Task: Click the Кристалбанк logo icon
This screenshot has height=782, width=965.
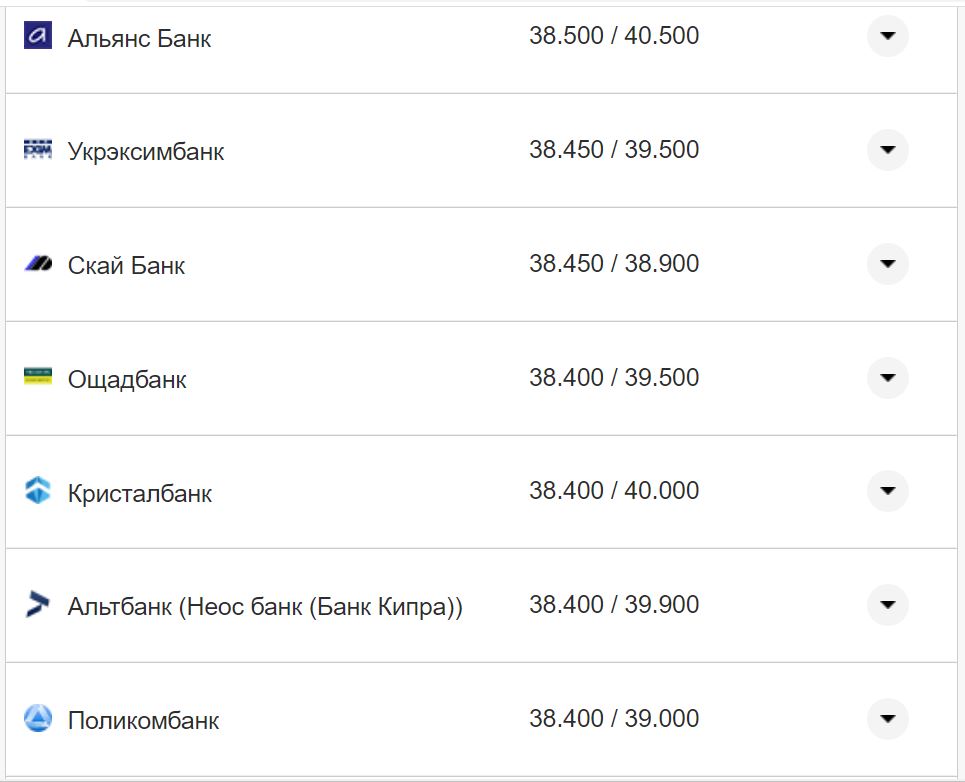Action: (37, 491)
